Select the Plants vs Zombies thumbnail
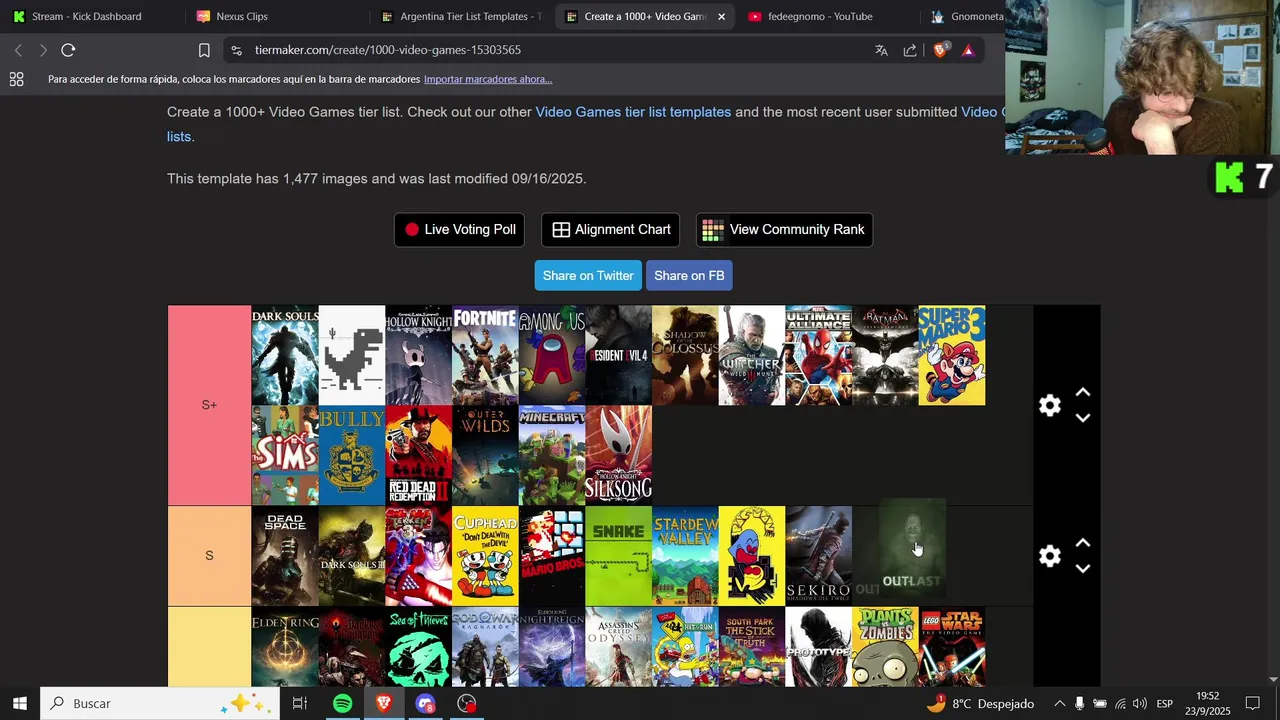The height and width of the screenshot is (720, 1280). click(x=885, y=647)
